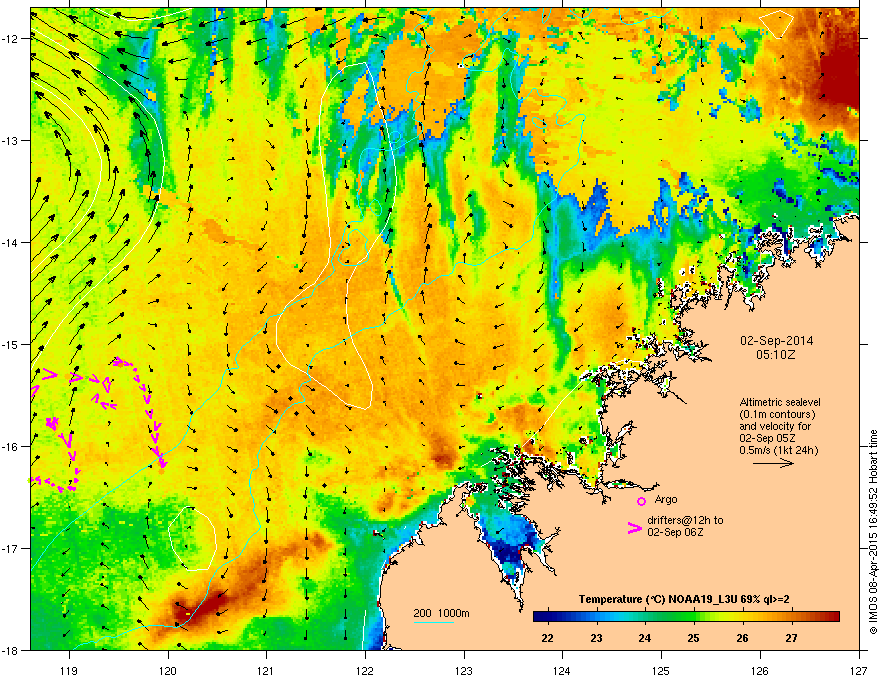Click latitude axis label -12
The width and height of the screenshot is (880, 680).
click(x=11, y=39)
